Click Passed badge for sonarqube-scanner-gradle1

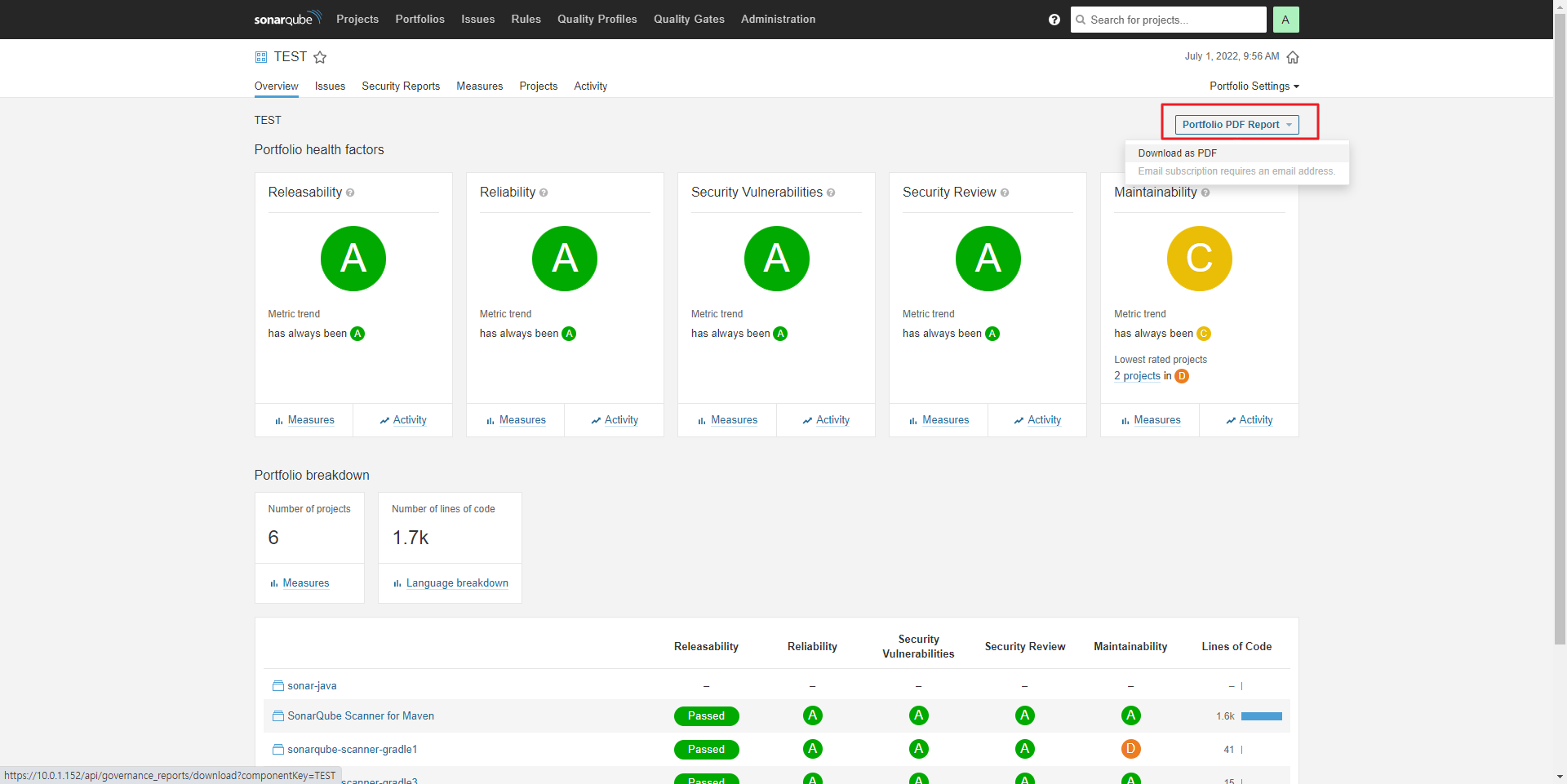click(706, 750)
